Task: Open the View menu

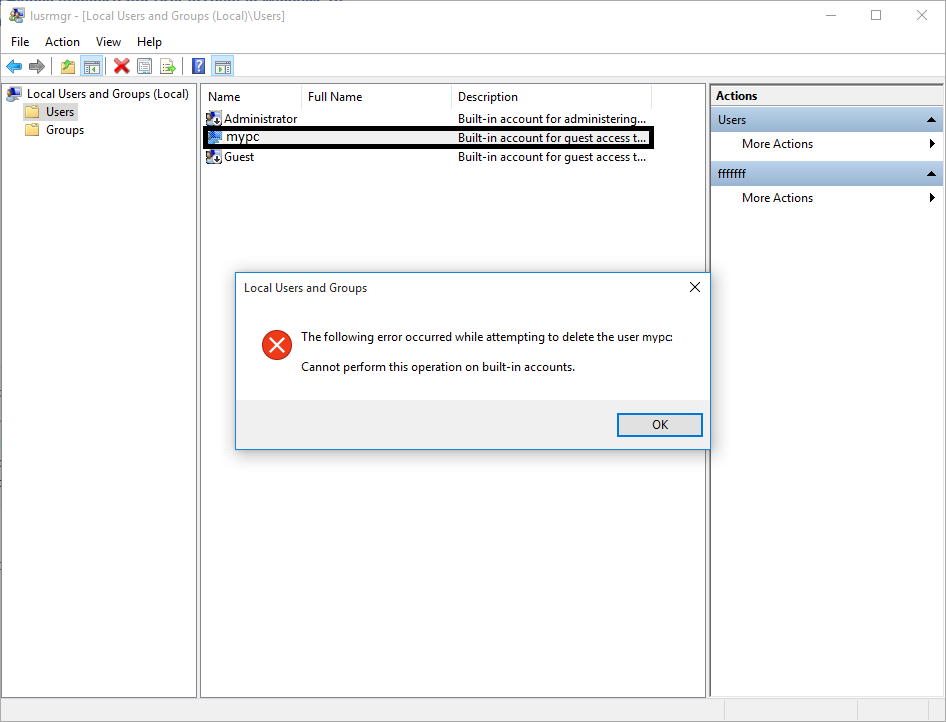Action: [x=108, y=42]
